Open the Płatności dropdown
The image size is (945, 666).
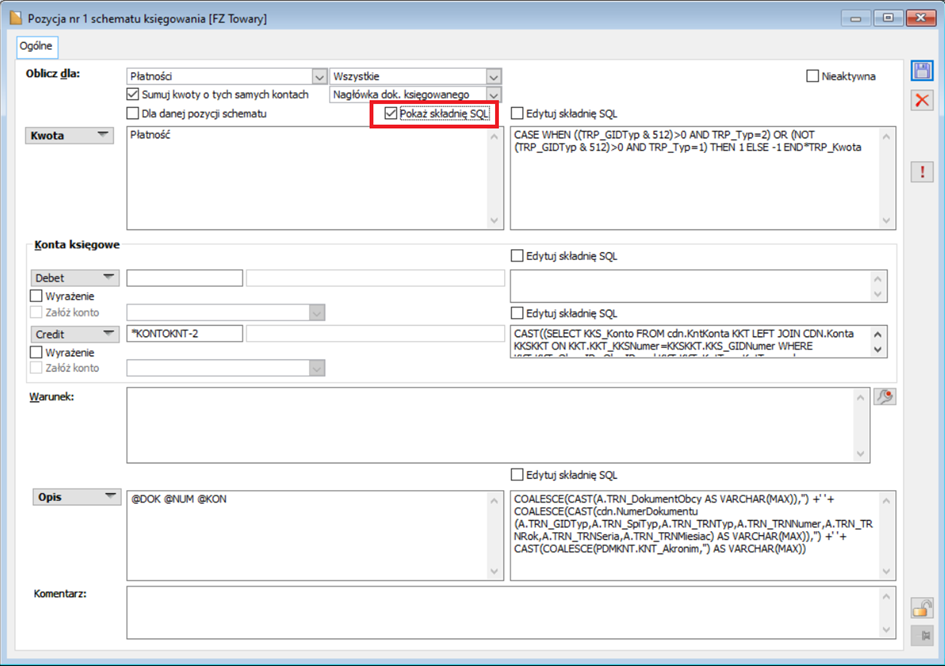pyautogui.click(x=319, y=77)
